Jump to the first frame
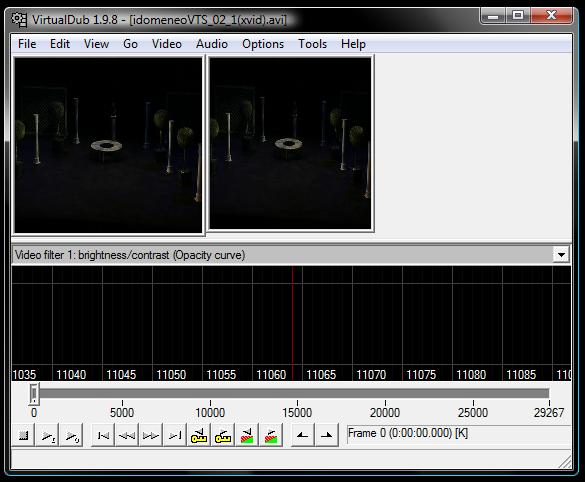 tap(103, 435)
